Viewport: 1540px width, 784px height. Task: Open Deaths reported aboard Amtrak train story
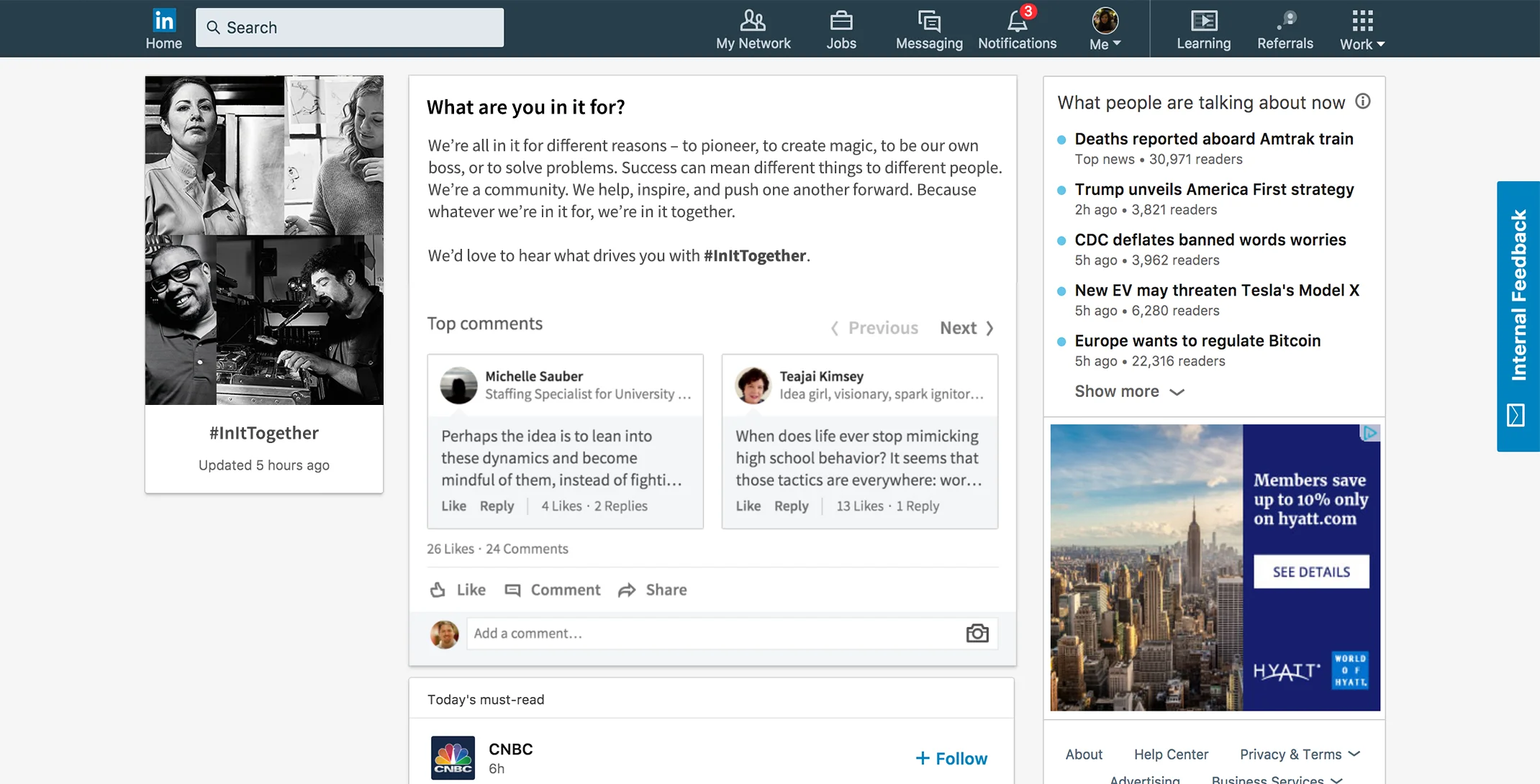click(x=1213, y=139)
